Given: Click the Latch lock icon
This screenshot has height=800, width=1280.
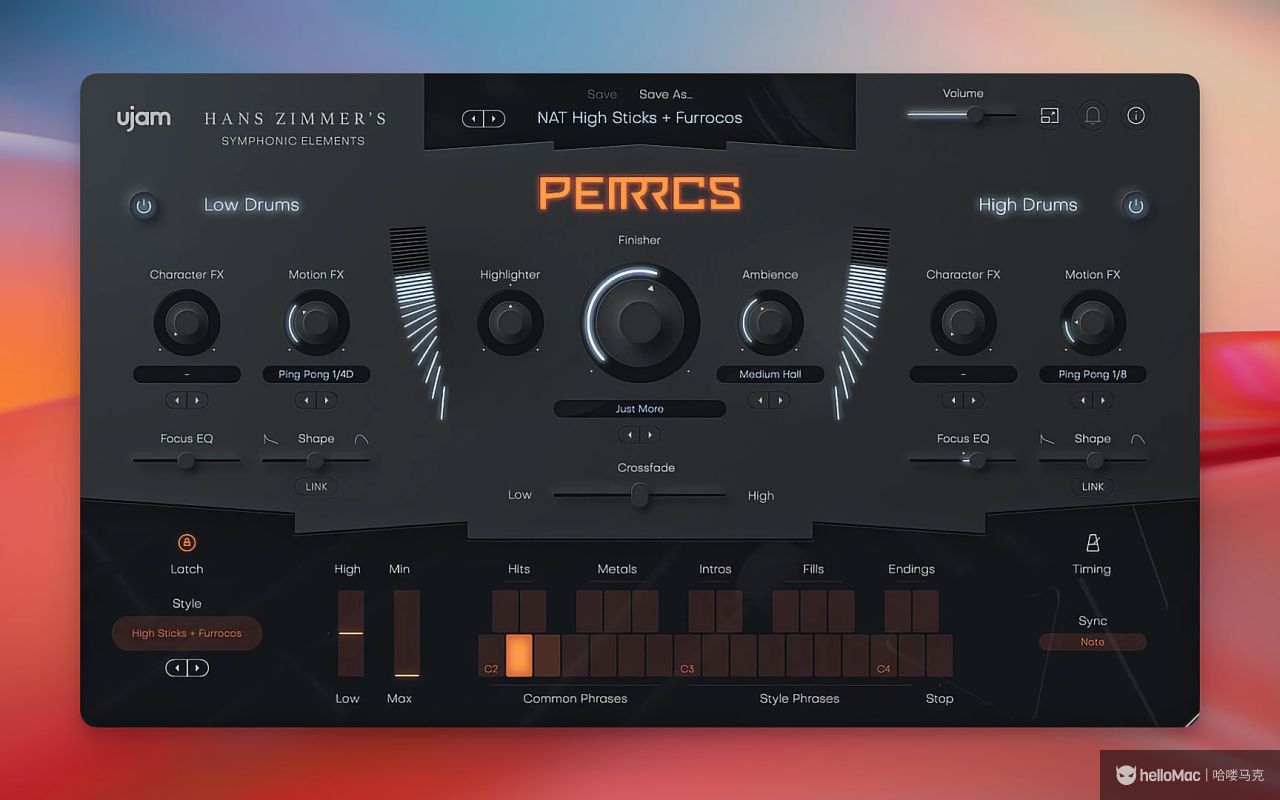Looking at the screenshot, I should (x=186, y=542).
